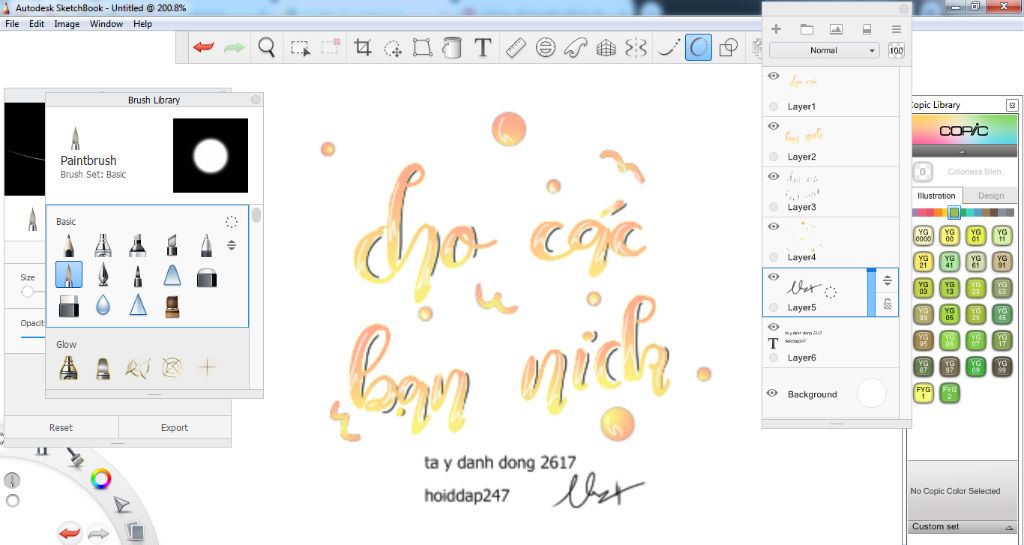
Task: Enable the Symmetry tool
Action: (x=635, y=47)
